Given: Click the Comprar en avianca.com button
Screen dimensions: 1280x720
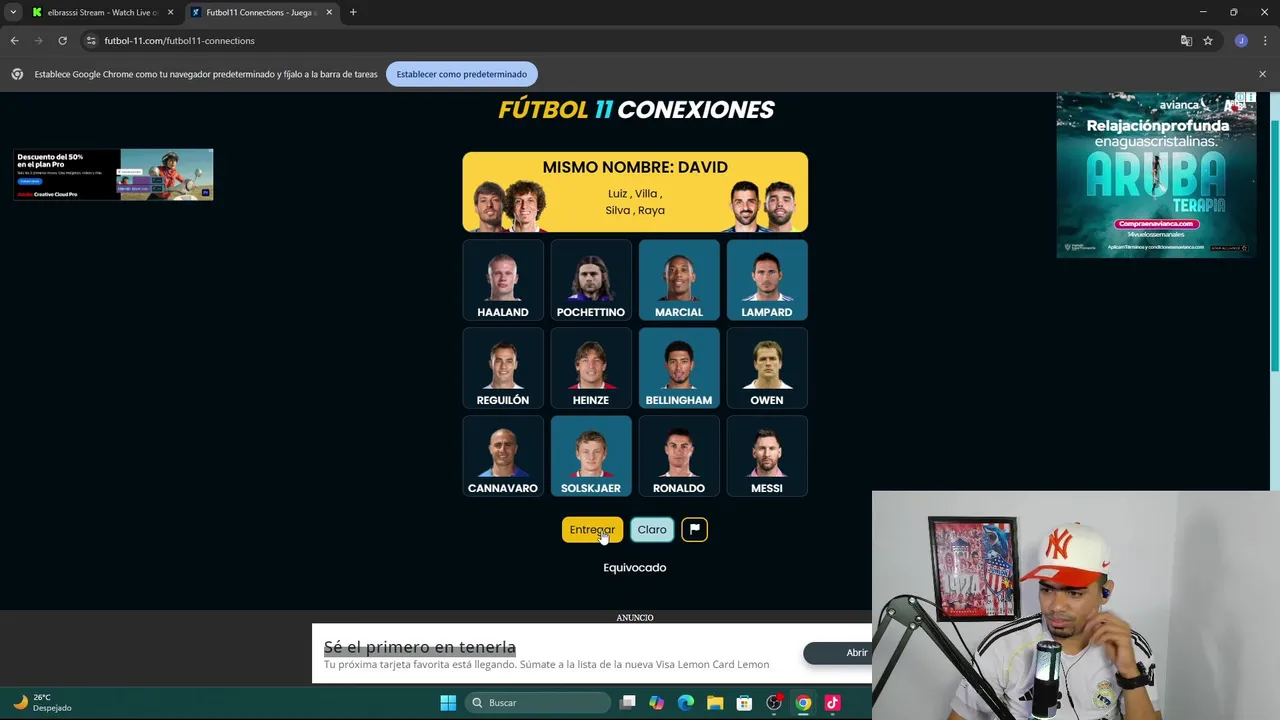Looking at the screenshot, I should [x=1155, y=224].
